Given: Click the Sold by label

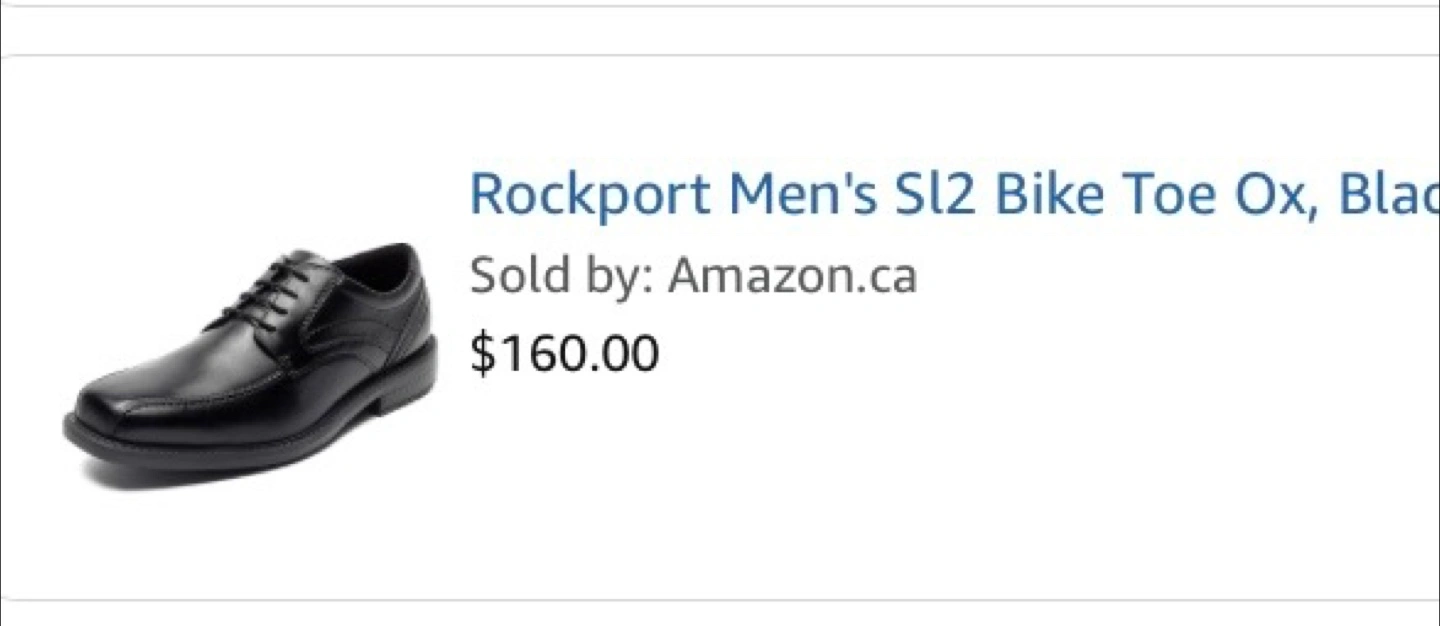Looking at the screenshot, I should coord(560,275).
